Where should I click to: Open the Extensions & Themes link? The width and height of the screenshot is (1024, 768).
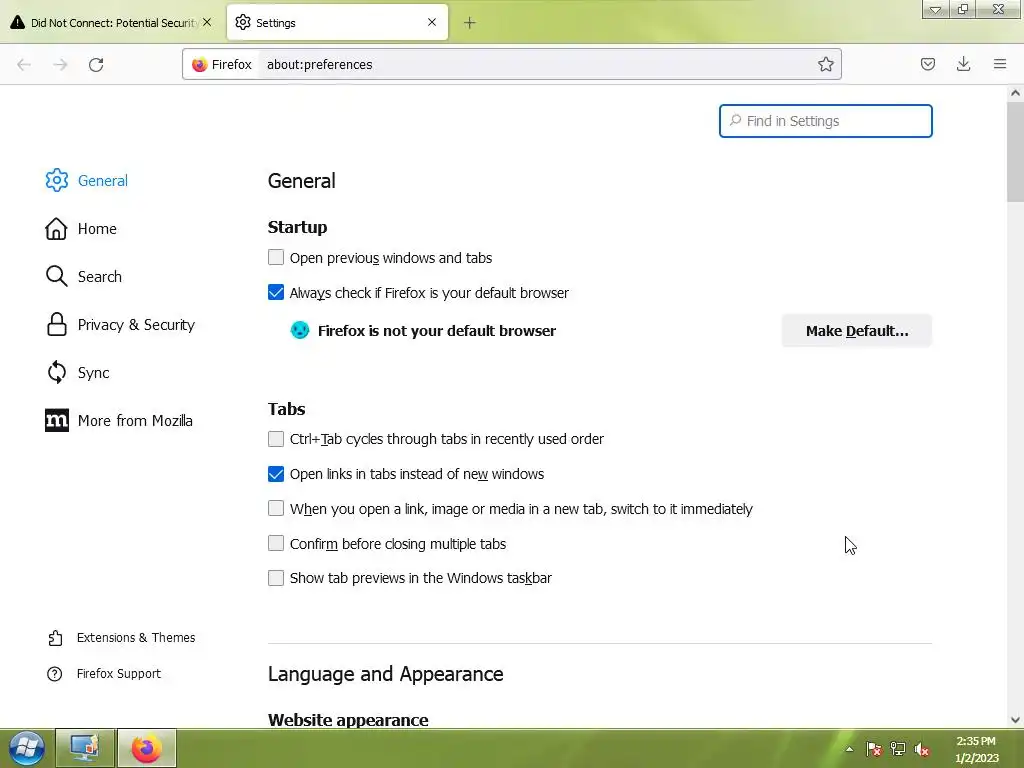tap(136, 637)
